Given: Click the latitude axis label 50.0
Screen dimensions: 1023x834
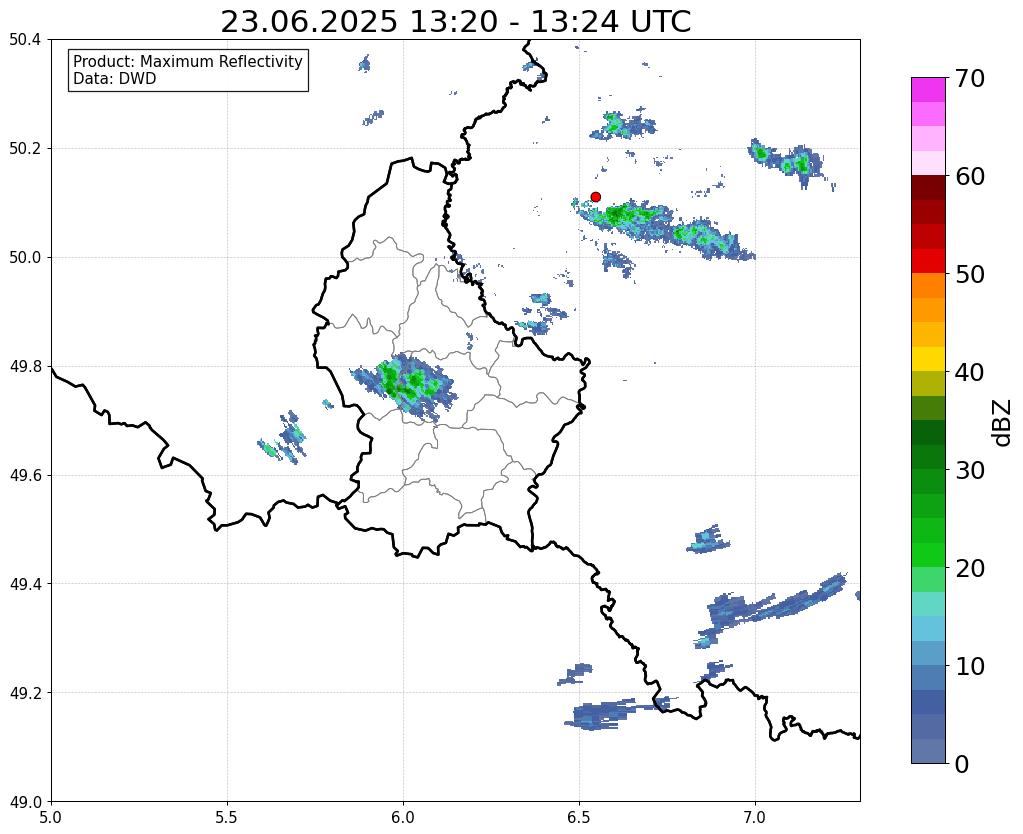Looking at the screenshot, I should 25,258.
